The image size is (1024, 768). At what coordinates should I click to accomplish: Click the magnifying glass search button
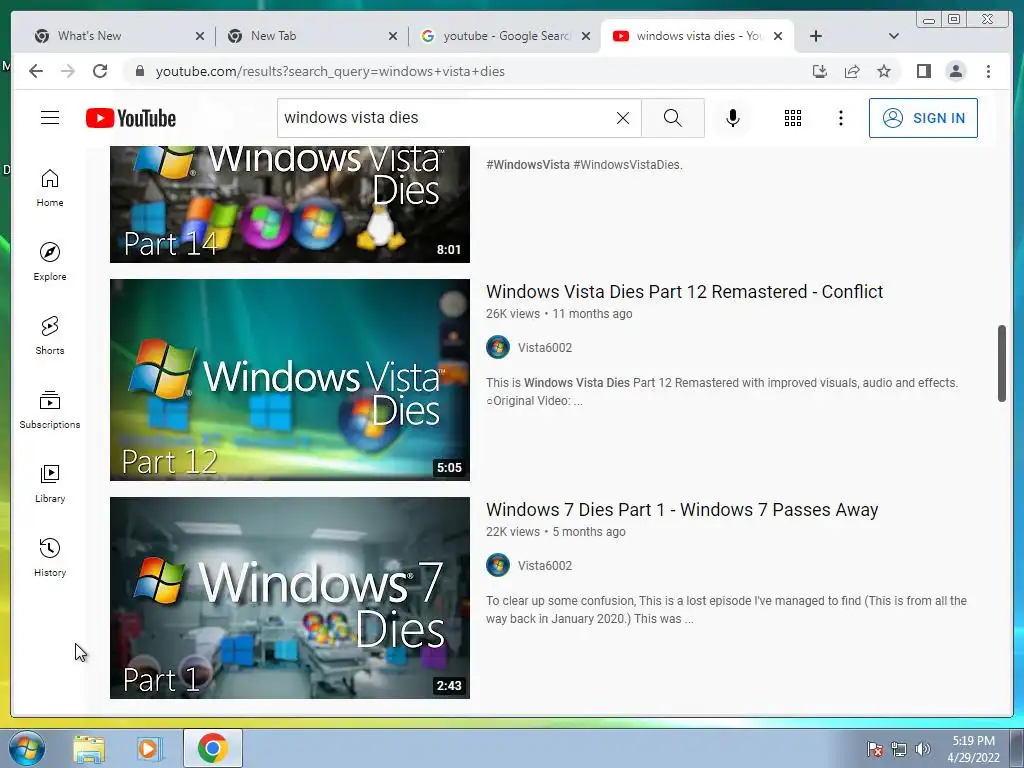(x=673, y=118)
